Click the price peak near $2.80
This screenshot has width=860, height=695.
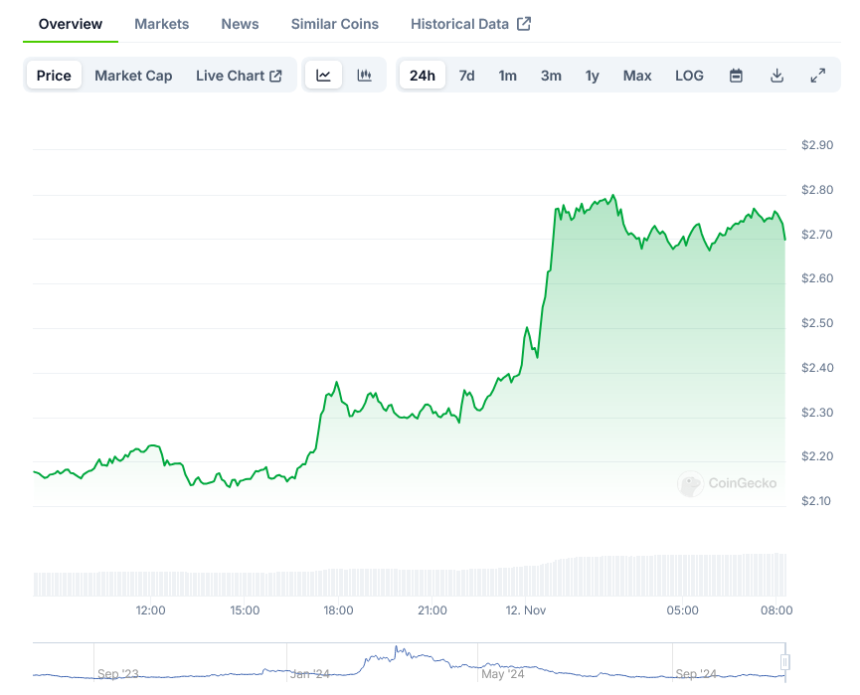(612, 196)
